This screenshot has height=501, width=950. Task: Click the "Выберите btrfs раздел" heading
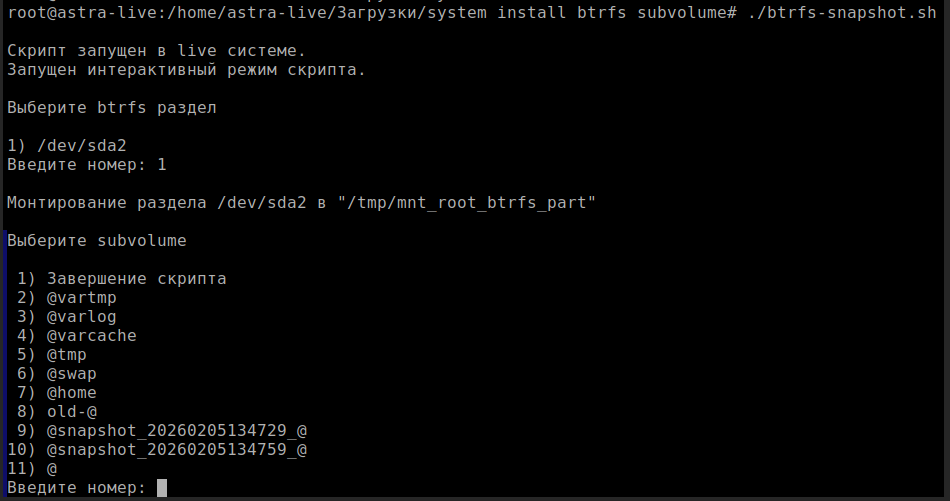click(111, 107)
